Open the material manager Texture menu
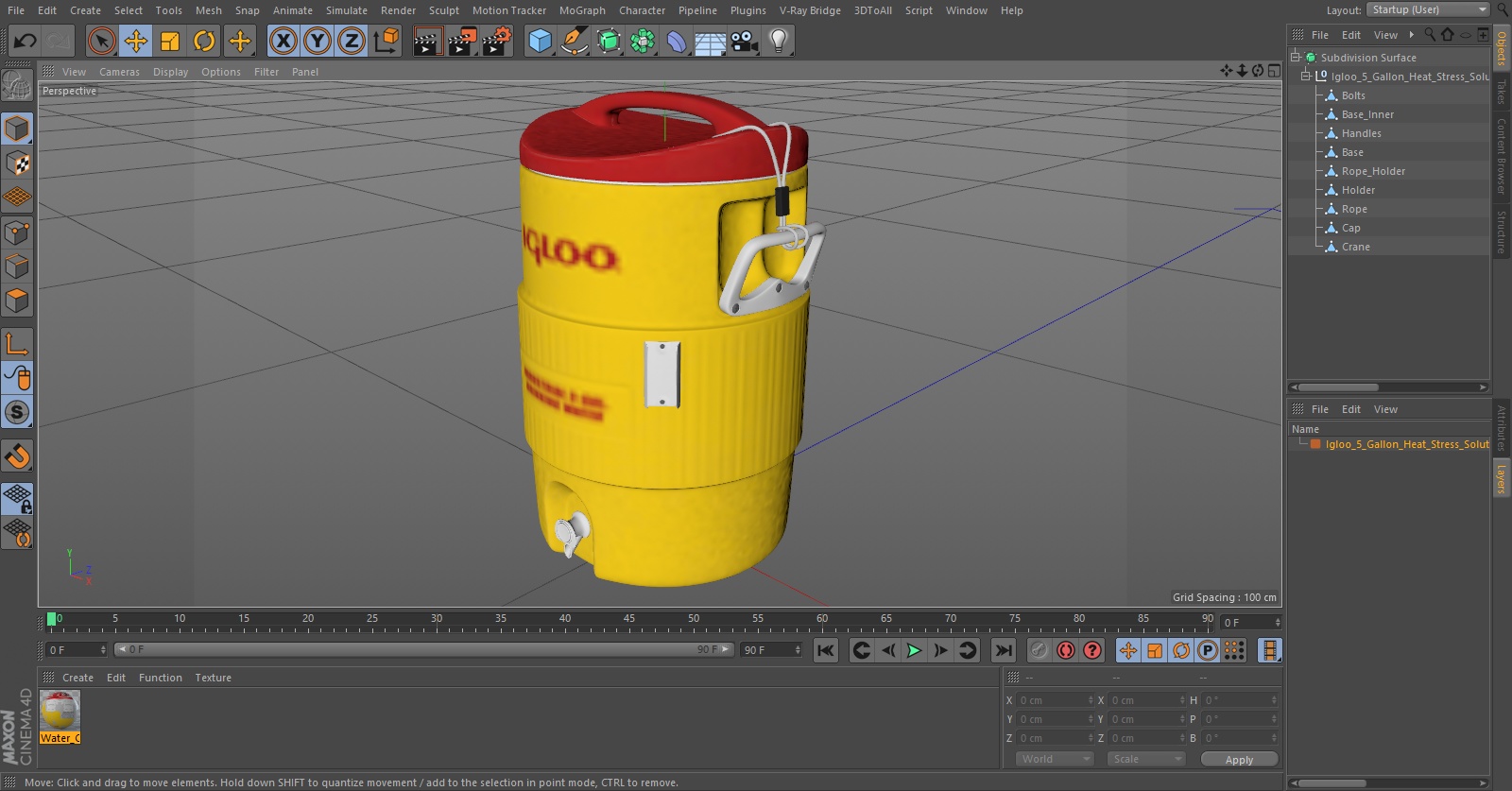Screen dimensions: 1512x791 coord(213,678)
